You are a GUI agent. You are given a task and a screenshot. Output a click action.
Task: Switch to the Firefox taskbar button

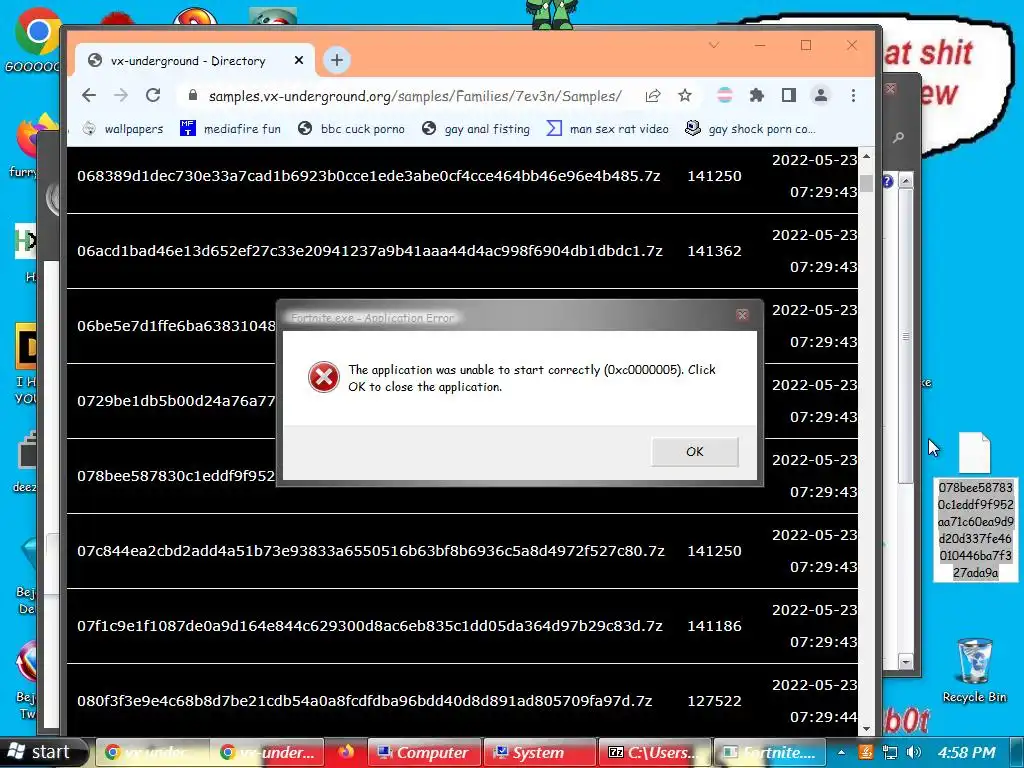tap(346, 752)
